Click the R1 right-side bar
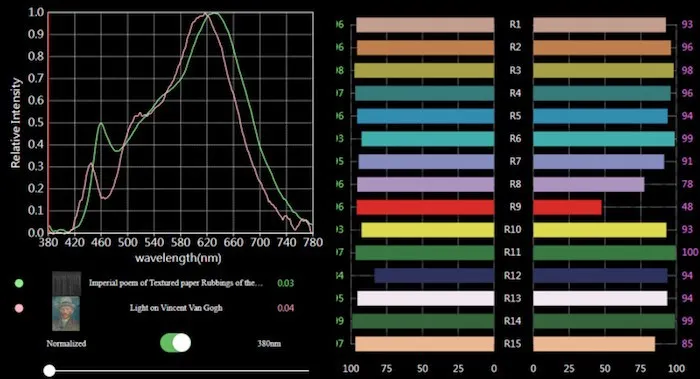Image resolution: width=700 pixels, height=379 pixels. coord(600,25)
